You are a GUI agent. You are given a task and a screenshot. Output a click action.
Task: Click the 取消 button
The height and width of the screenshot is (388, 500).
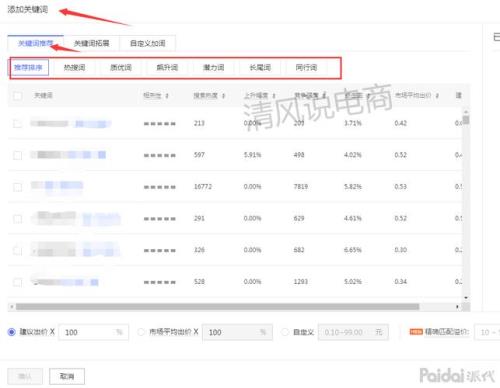coord(67,376)
